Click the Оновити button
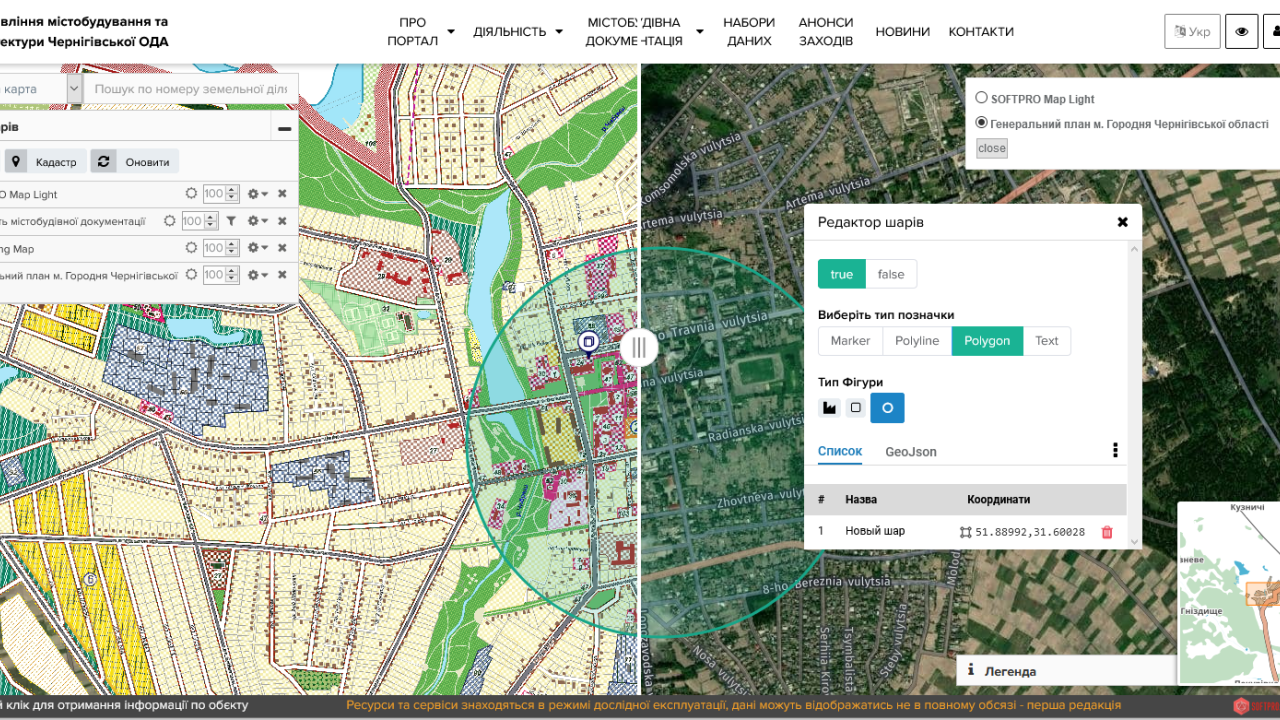 pos(135,161)
